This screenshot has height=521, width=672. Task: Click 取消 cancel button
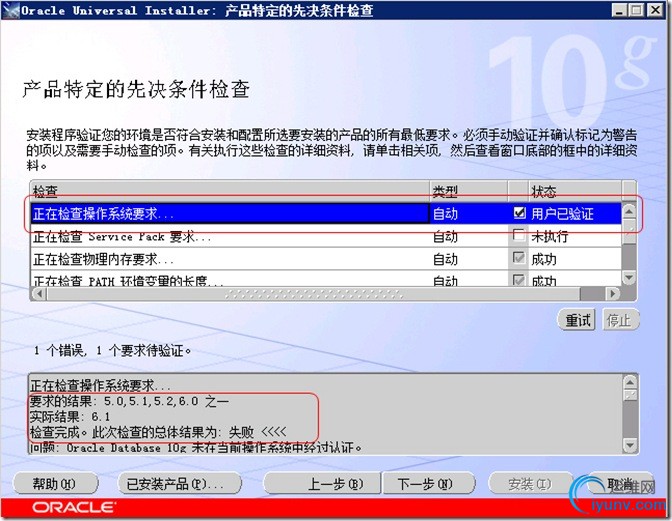pos(620,484)
